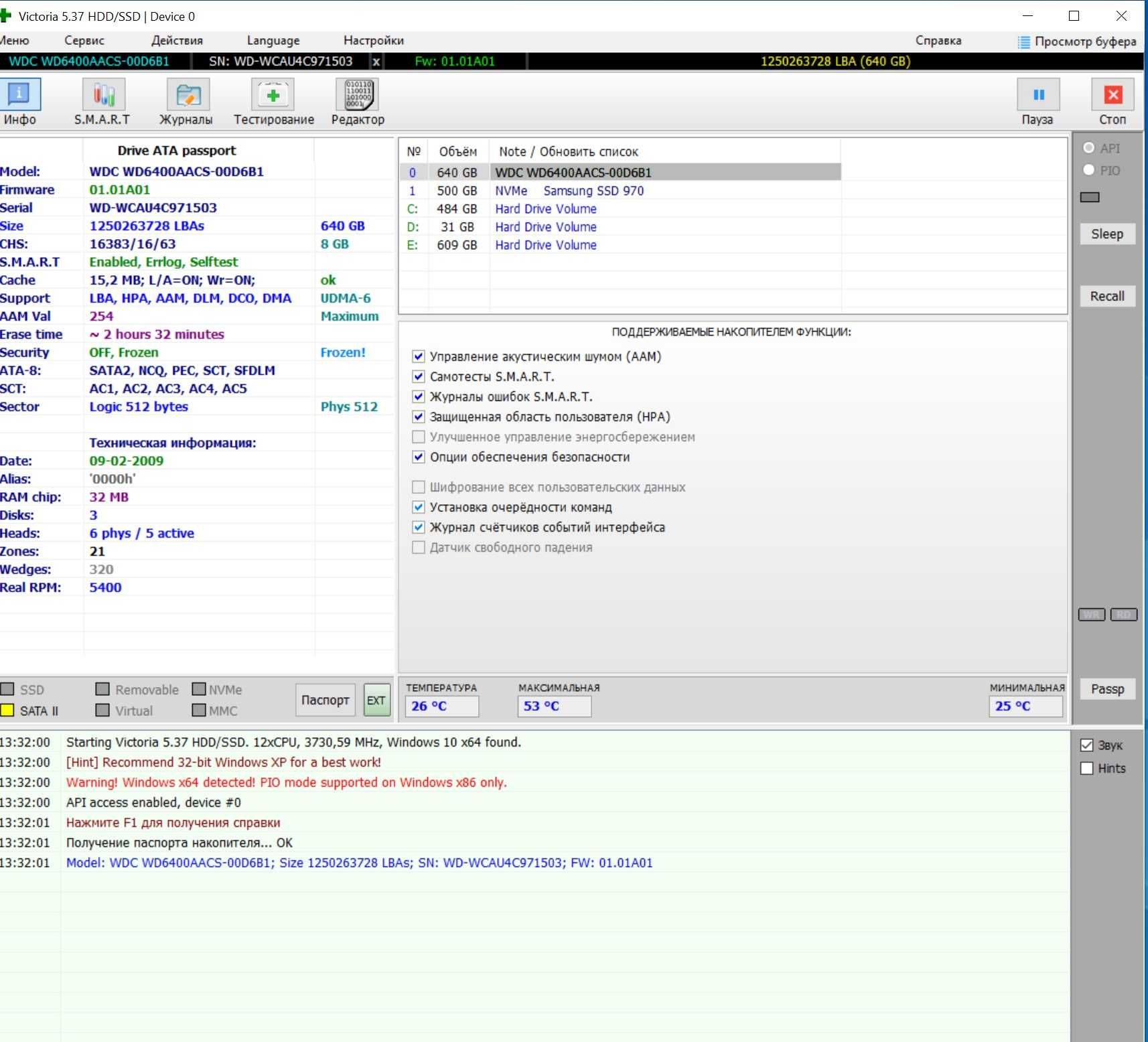Select the E: 609 GB volume row

pos(620,244)
